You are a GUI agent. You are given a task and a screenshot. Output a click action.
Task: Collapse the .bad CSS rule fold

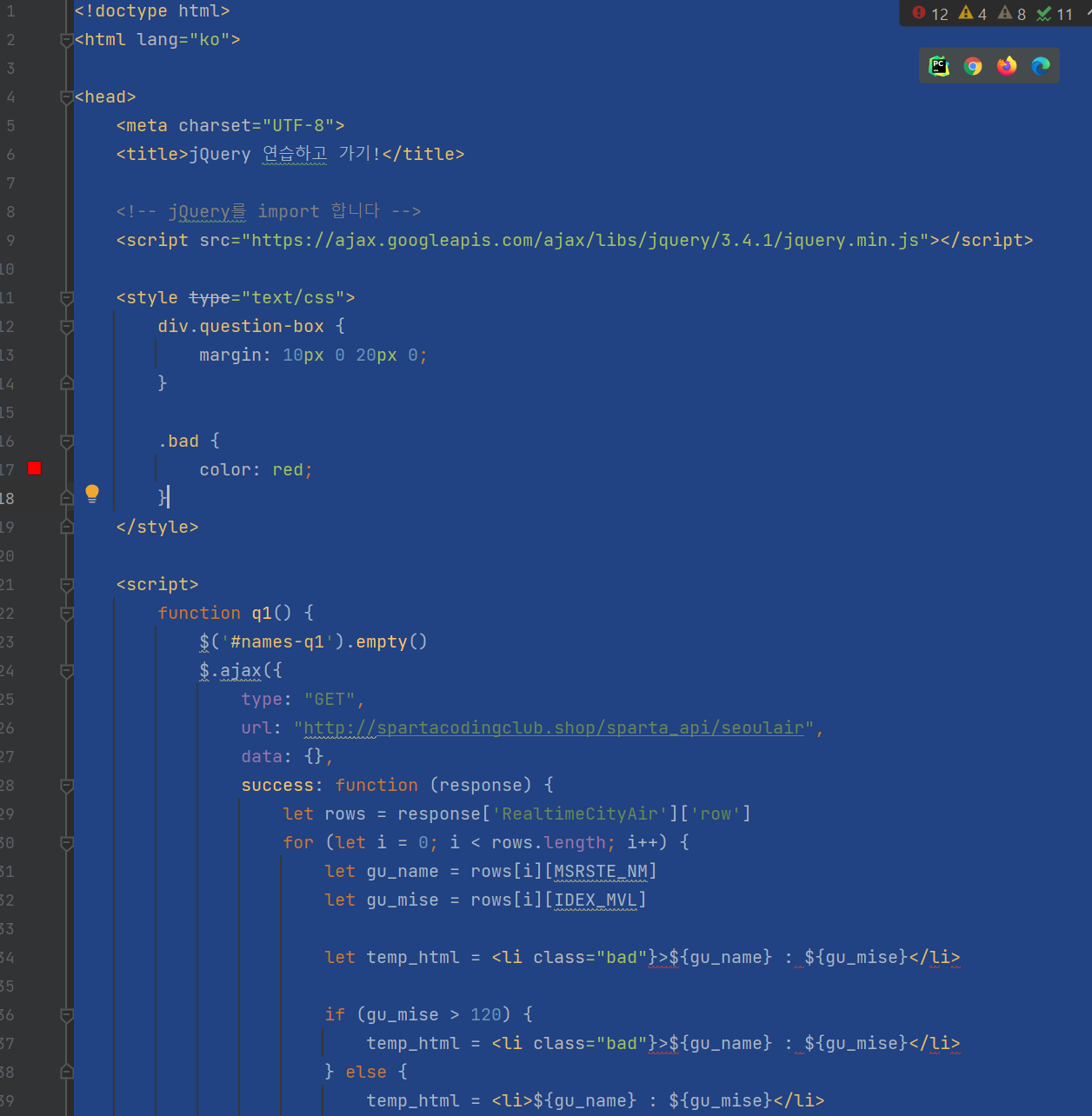(67, 442)
